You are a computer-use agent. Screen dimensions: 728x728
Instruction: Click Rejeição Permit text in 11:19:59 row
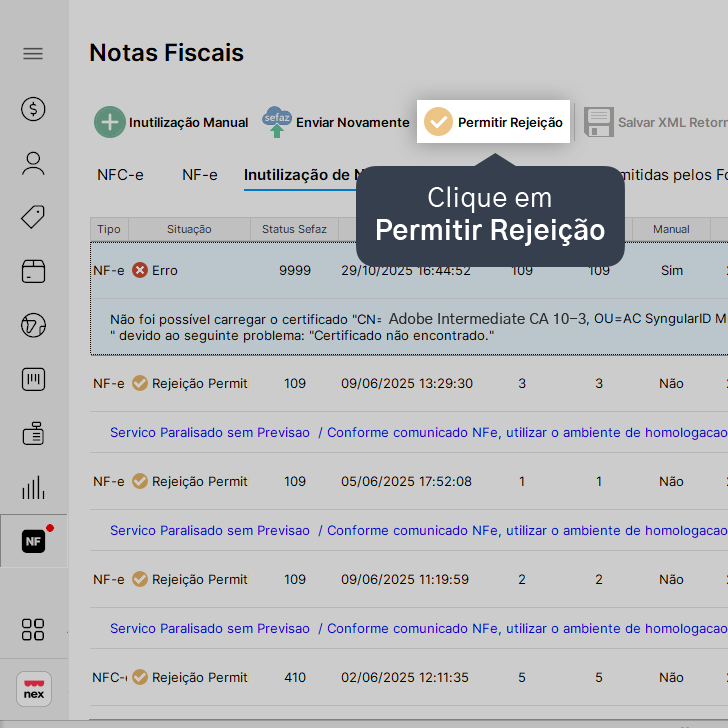click(x=200, y=579)
